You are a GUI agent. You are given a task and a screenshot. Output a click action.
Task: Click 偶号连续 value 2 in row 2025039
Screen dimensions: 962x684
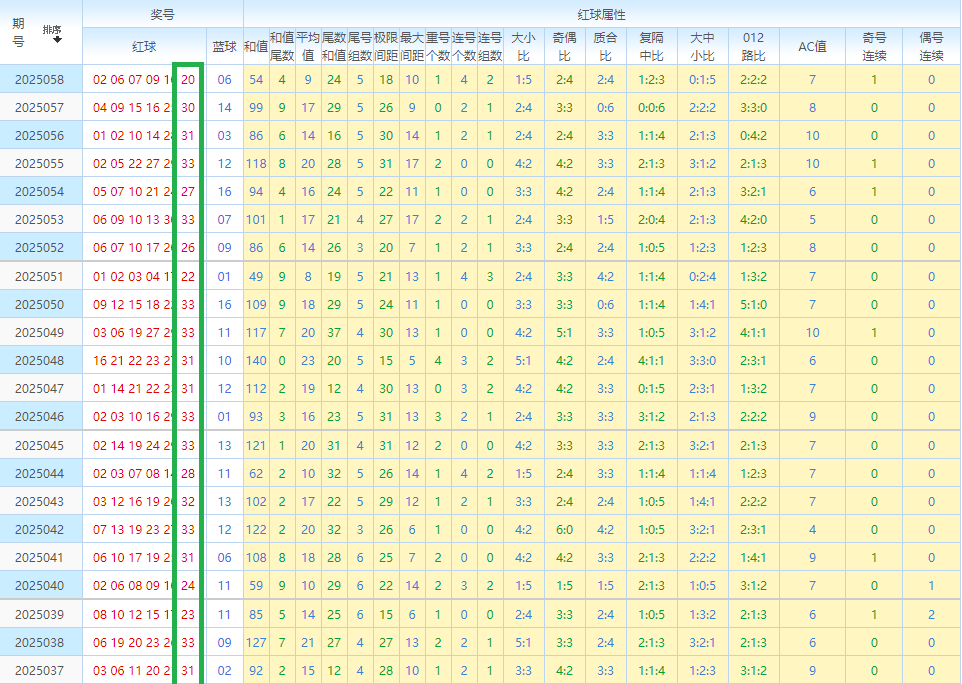point(931,614)
